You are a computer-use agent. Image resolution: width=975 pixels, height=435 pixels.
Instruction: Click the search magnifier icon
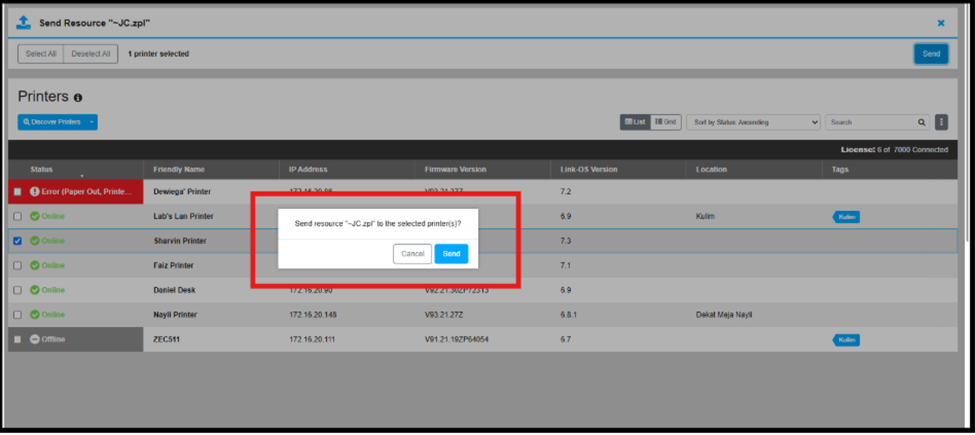coord(922,122)
